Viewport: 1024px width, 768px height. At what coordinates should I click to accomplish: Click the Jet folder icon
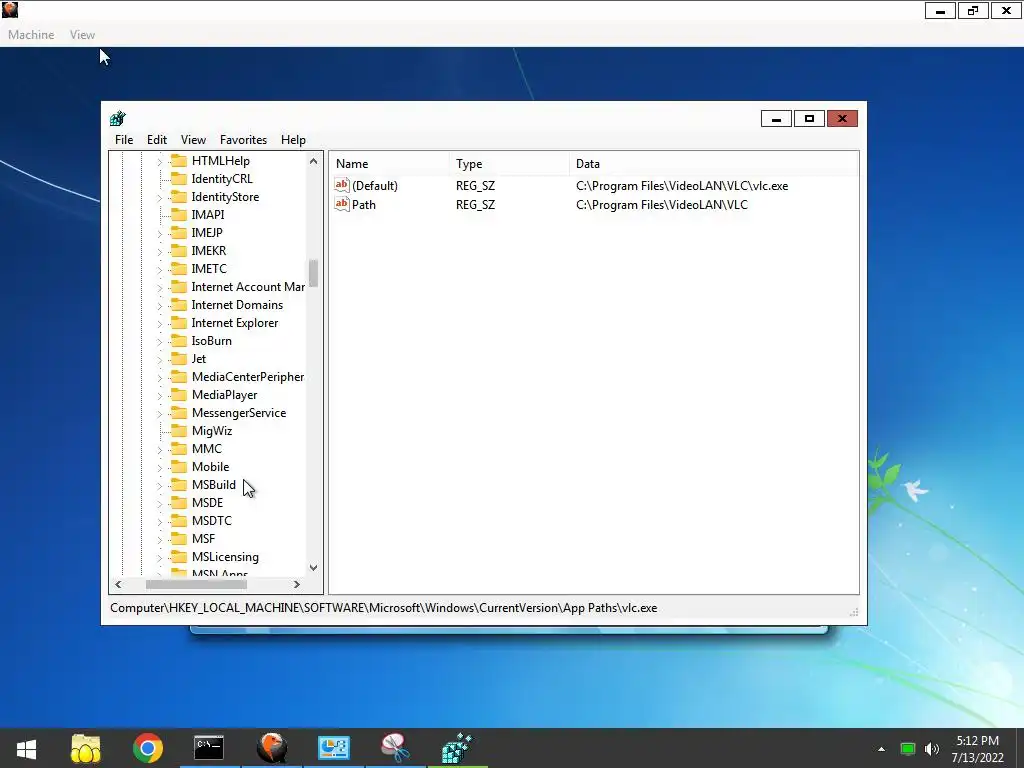[x=179, y=359]
